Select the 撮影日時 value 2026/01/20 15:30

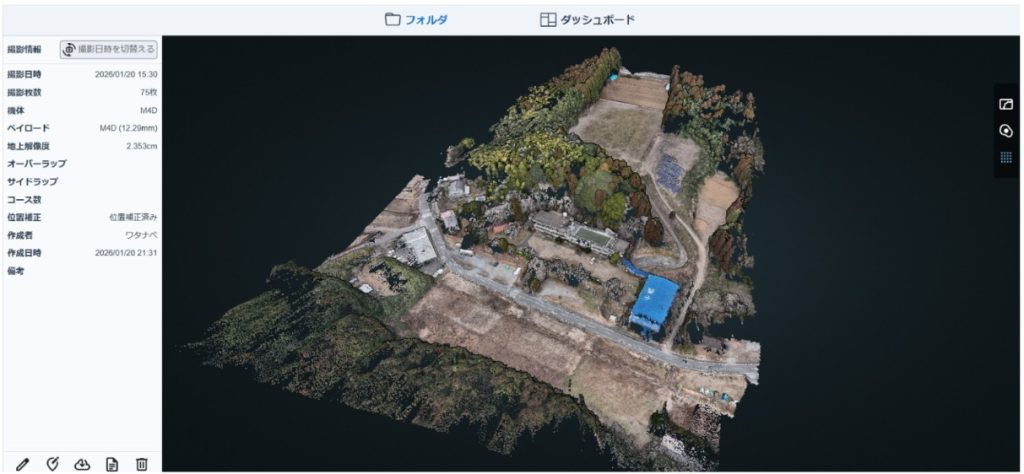click(x=126, y=74)
